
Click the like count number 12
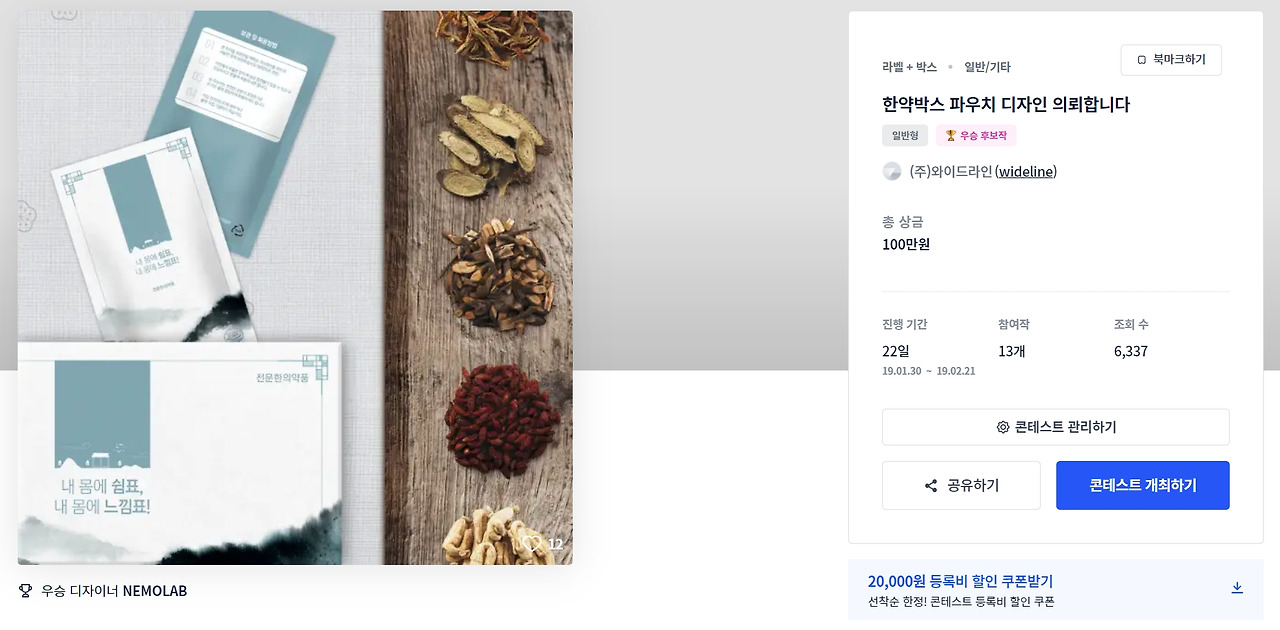point(556,545)
